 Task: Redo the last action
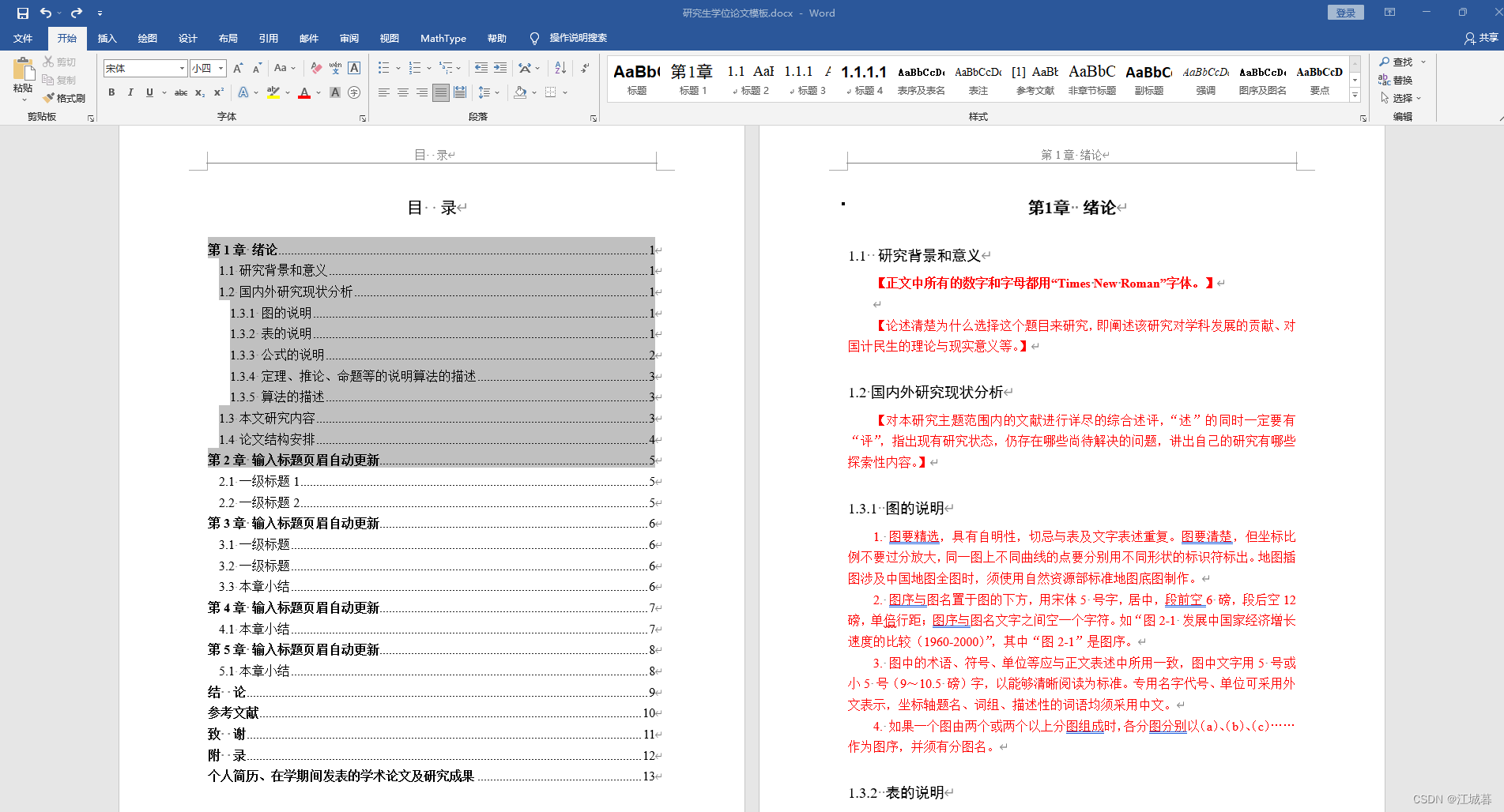(x=77, y=13)
